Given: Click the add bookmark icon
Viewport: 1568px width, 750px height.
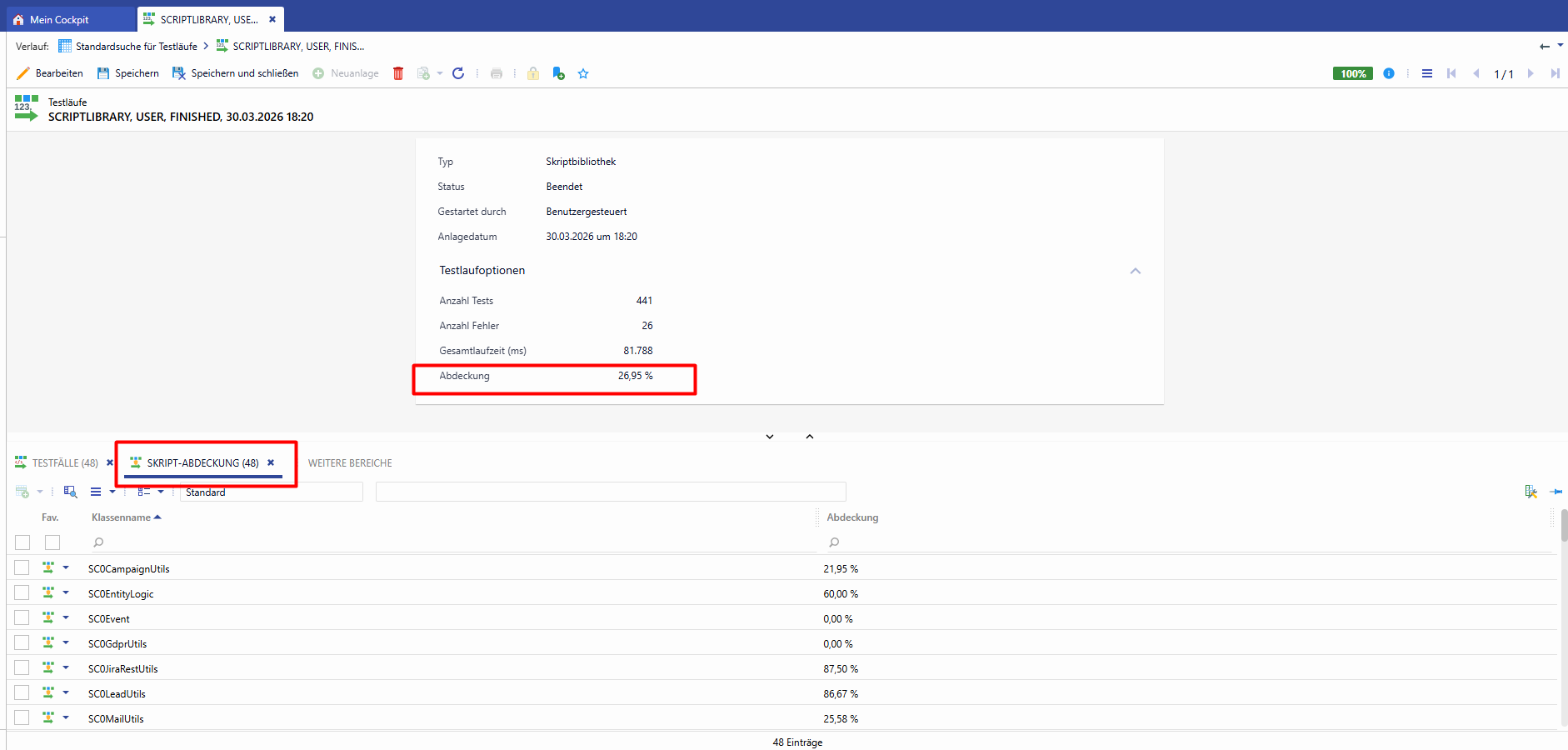Looking at the screenshot, I should coord(558,73).
